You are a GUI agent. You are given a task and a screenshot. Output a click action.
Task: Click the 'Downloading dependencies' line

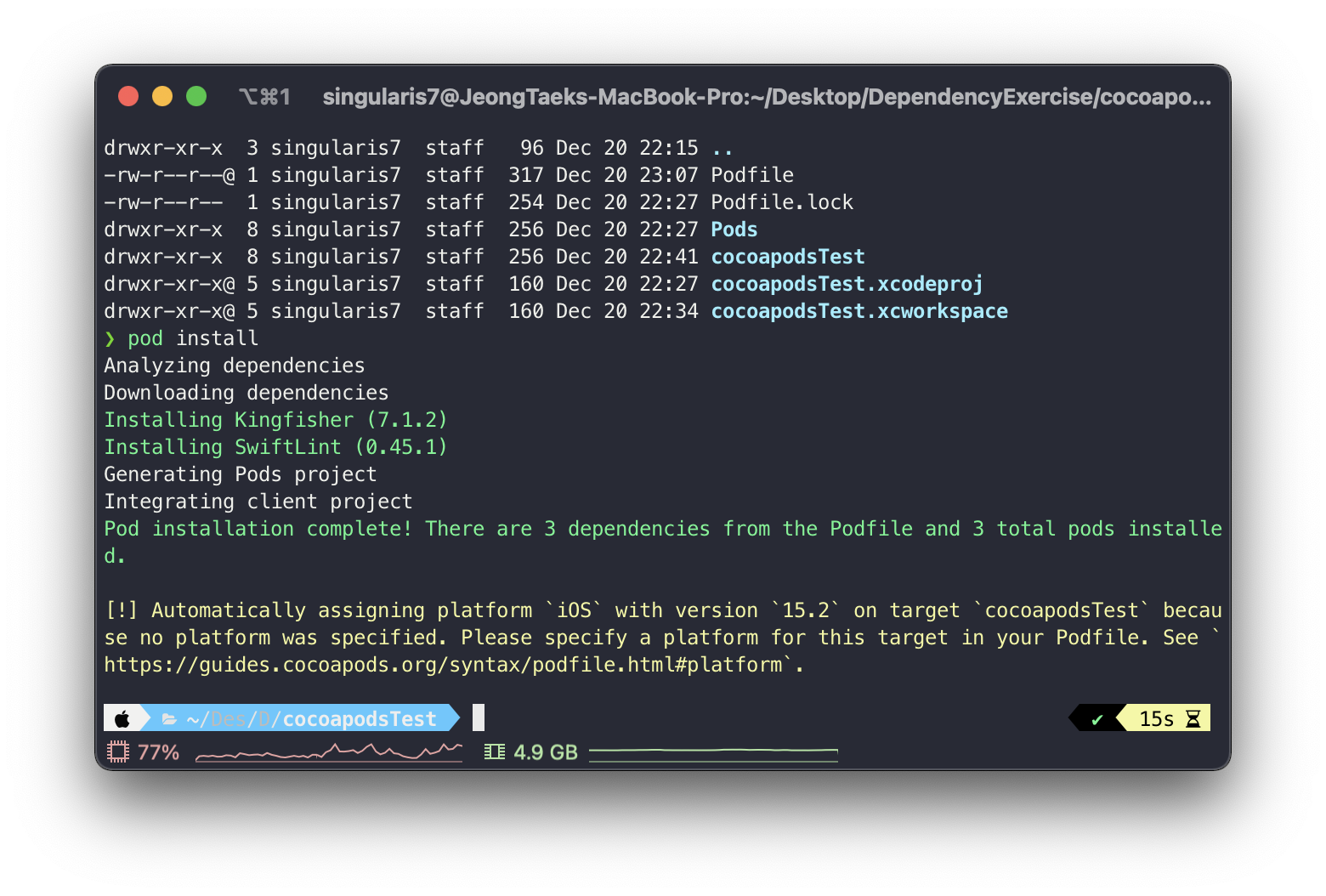[246, 393]
